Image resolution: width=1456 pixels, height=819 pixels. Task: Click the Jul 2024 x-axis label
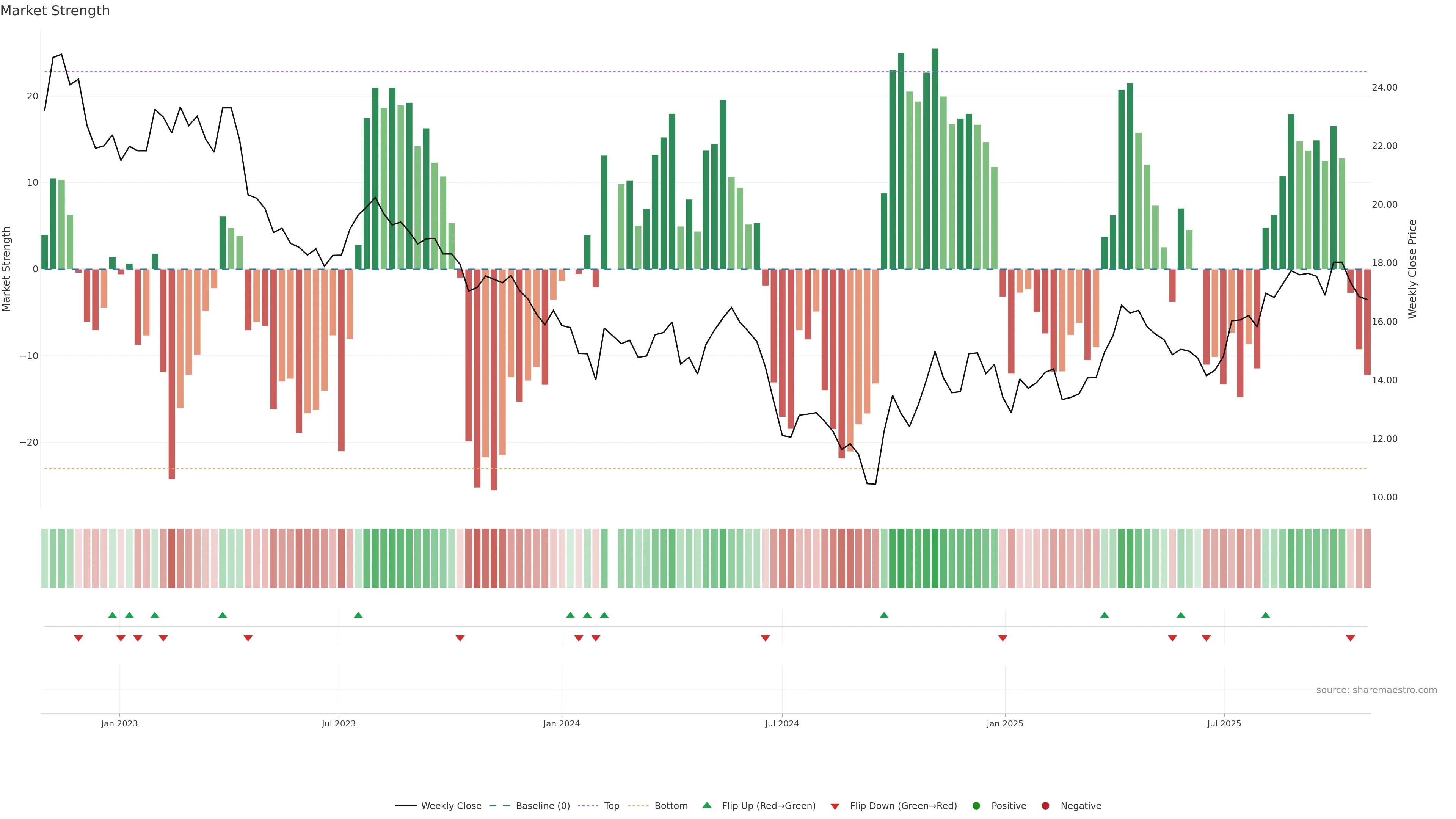tap(782, 723)
